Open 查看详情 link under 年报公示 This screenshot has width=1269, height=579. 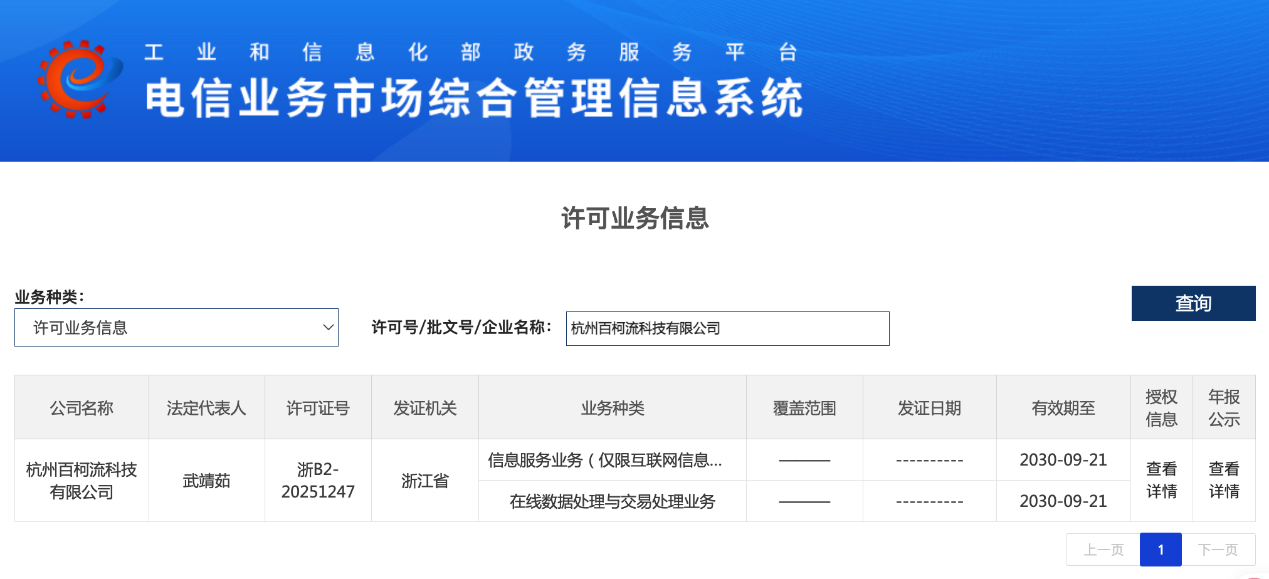[x=1224, y=480]
